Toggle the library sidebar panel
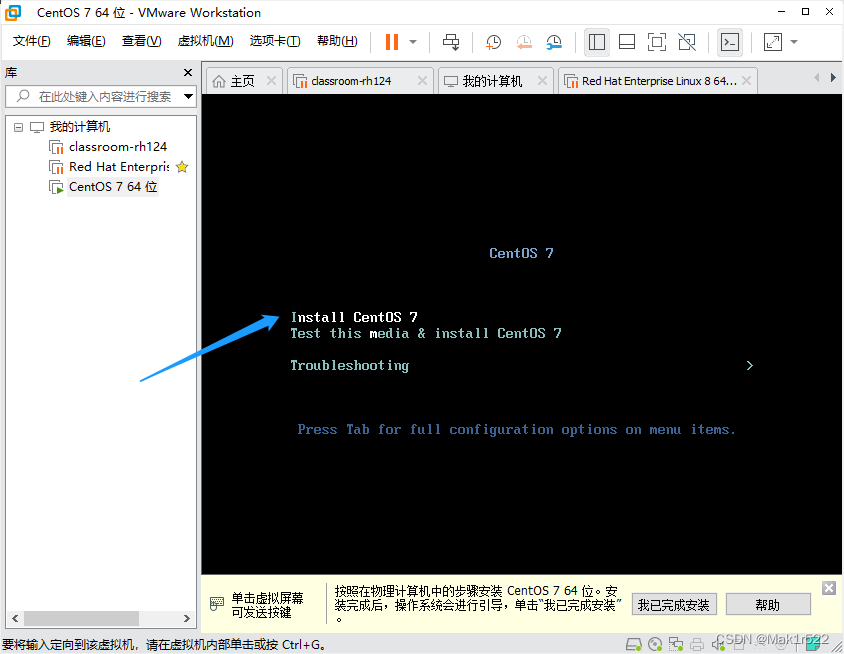The image size is (844, 654). click(597, 42)
